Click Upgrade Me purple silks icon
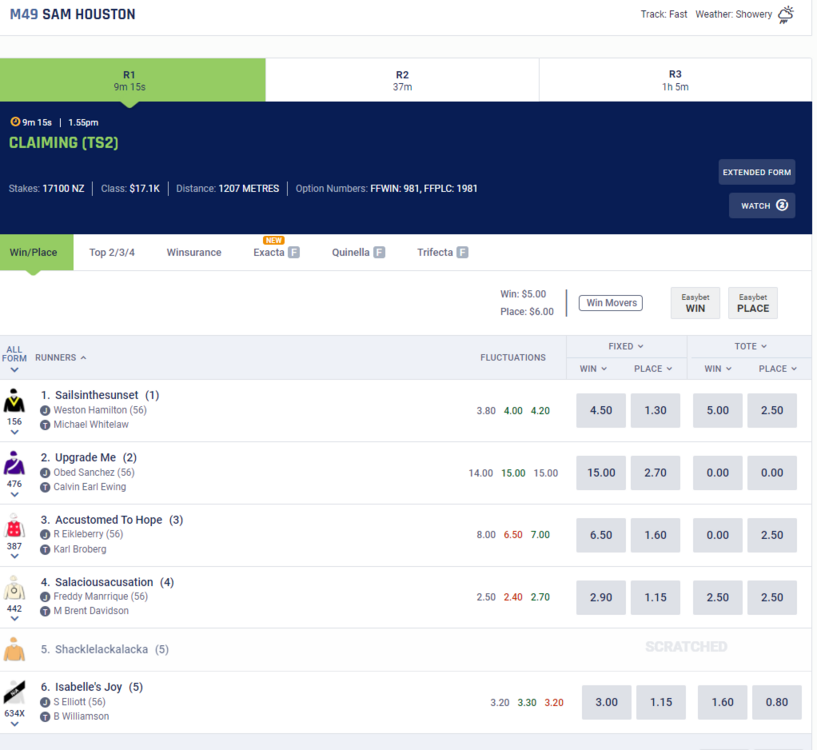 pos(14,463)
